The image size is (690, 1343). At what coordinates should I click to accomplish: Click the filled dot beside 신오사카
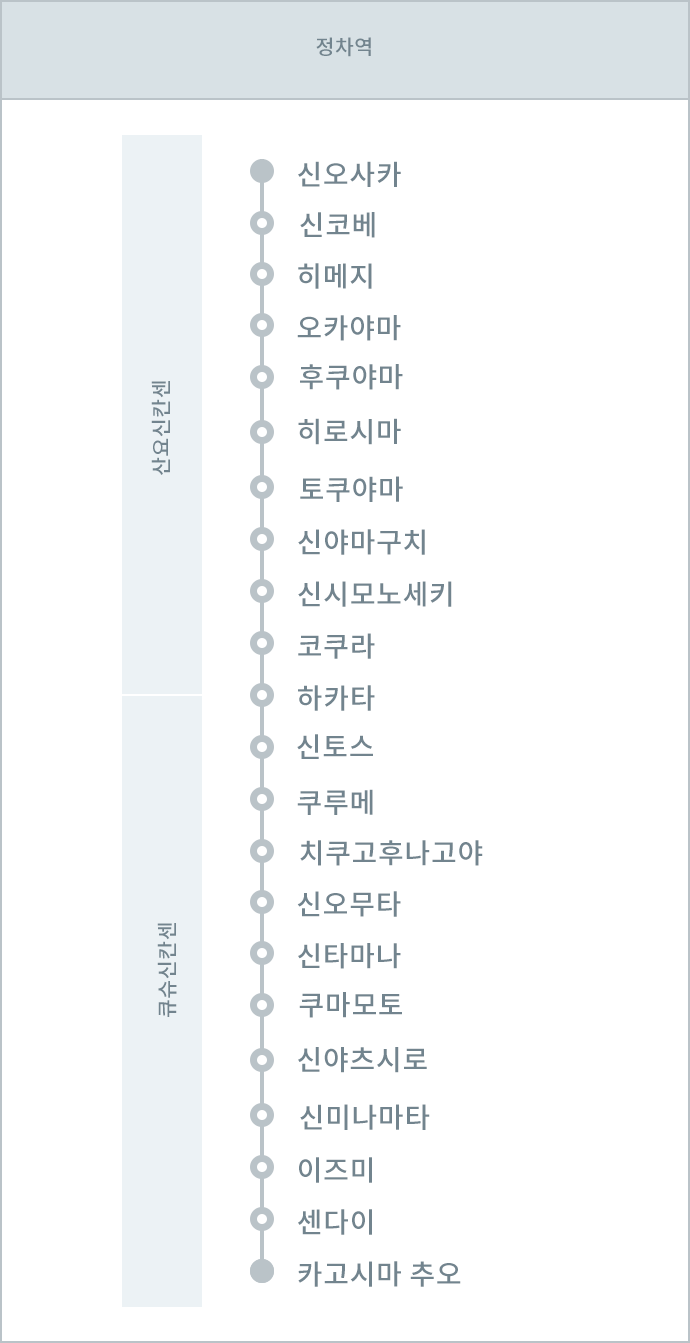(x=262, y=171)
